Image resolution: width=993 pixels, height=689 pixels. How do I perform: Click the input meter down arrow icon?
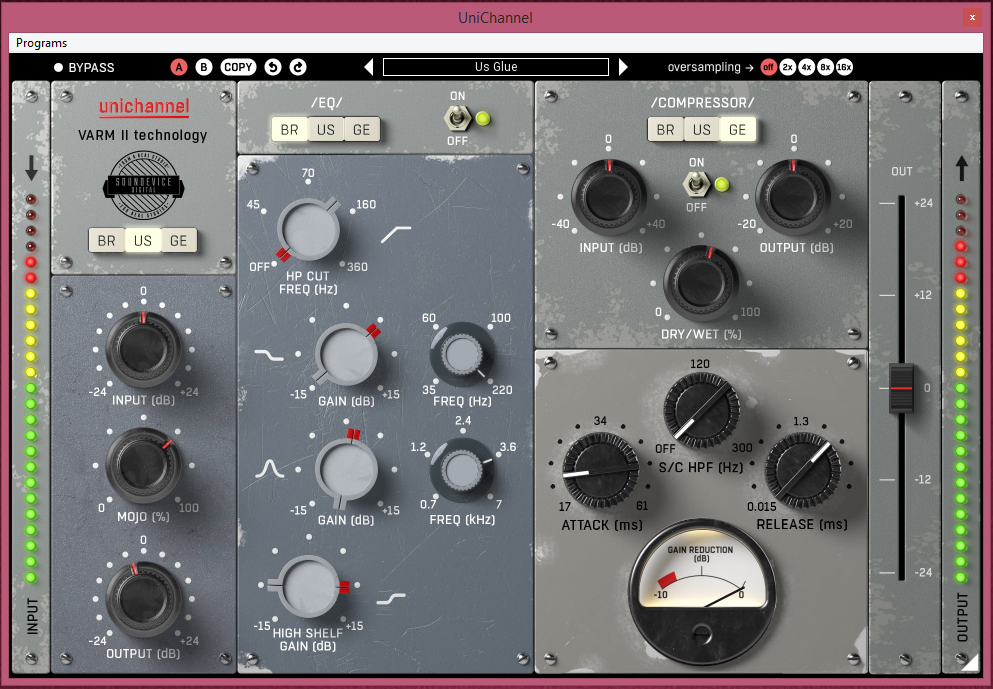(x=31, y=168)
